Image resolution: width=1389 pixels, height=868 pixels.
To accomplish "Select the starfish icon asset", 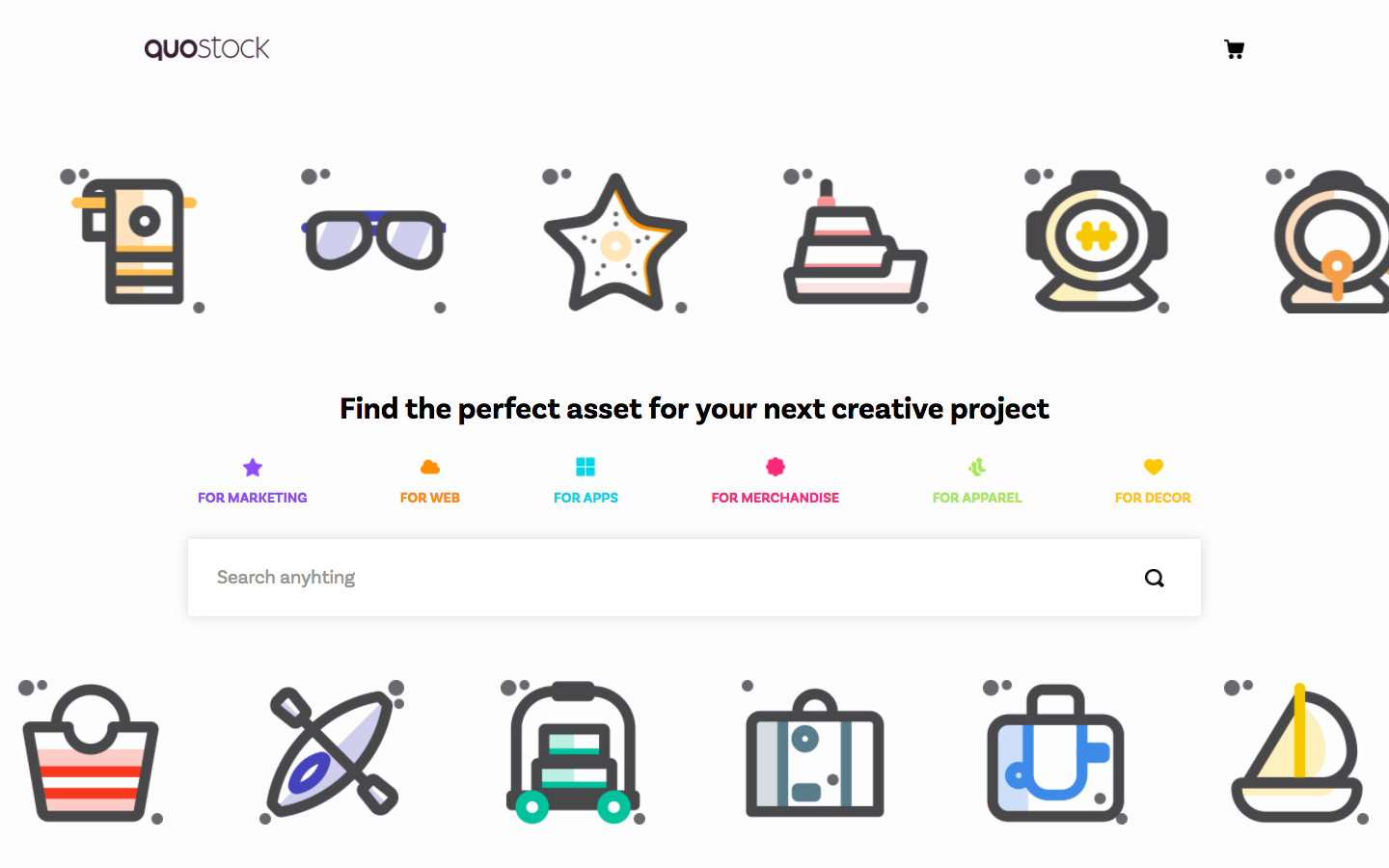I will 615,240.
